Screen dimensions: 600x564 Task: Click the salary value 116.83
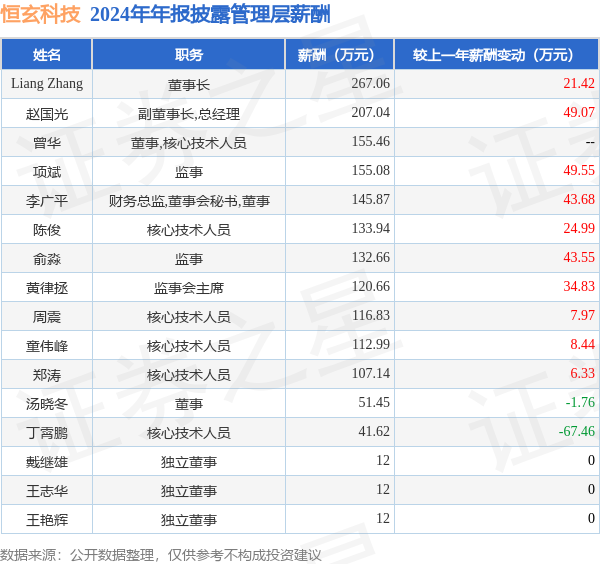(x=371, y=315)
